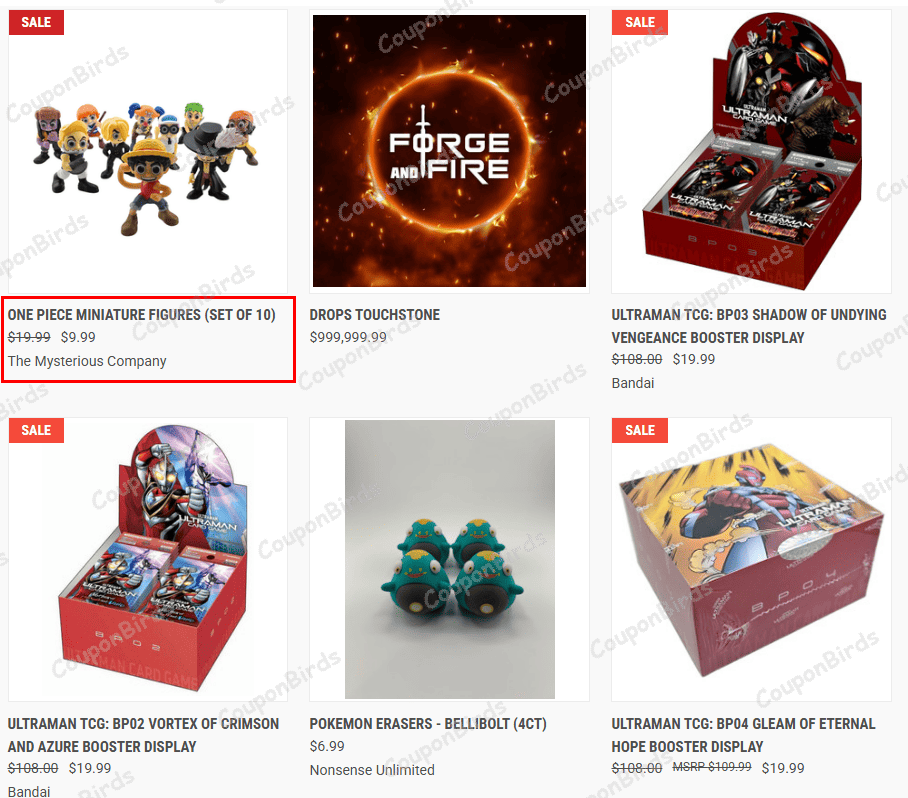The width and height of the screenshot is (908, 798).
Task: Open One Piece Miniature Figures title link
Action: (x=141, y=314)
